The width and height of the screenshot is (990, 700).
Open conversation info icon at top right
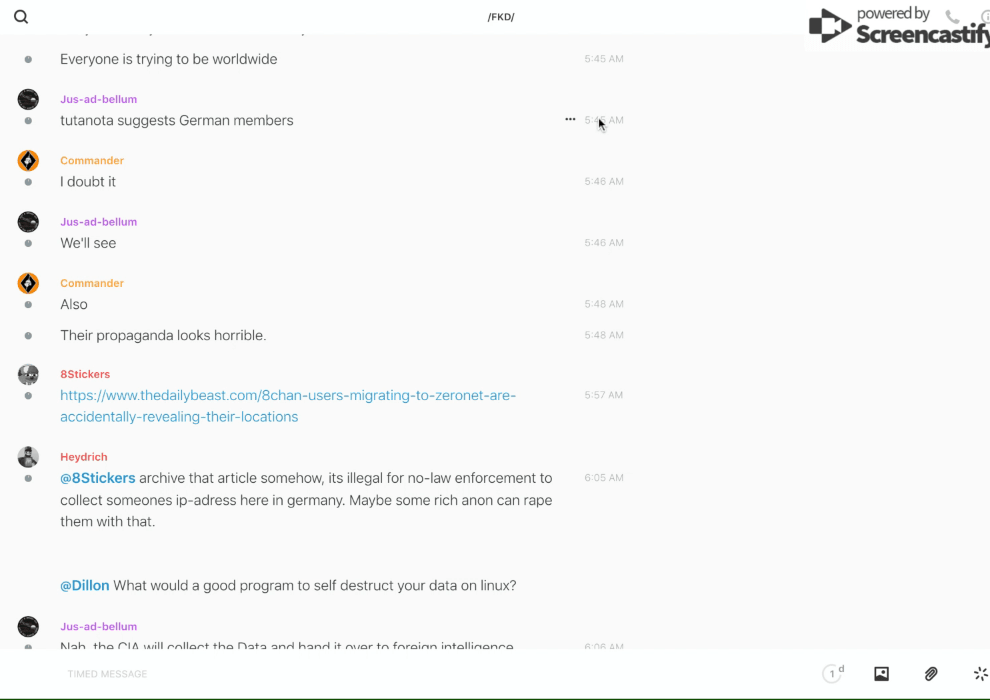click(984, 17)
